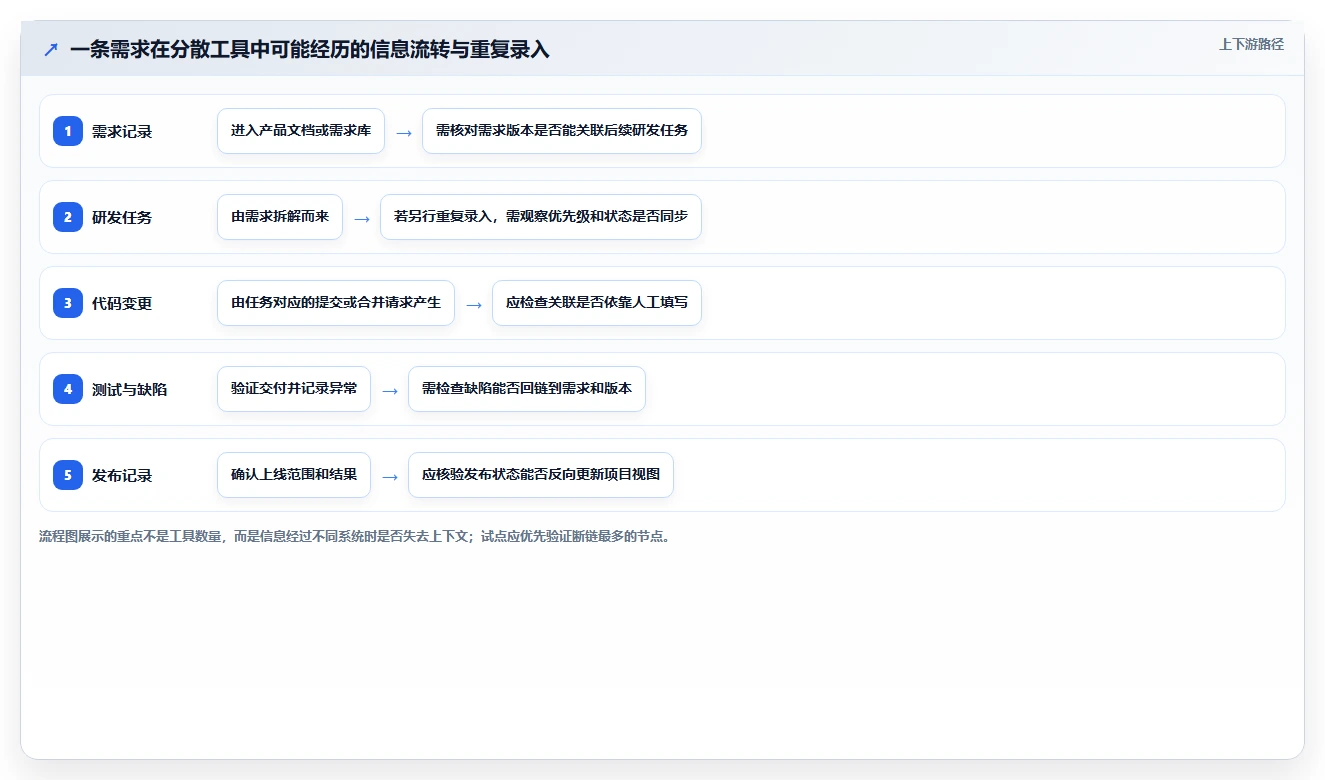Select step badge 2 for 研发任务
The width and height of the screenshot is (1325, 780).
68,217
